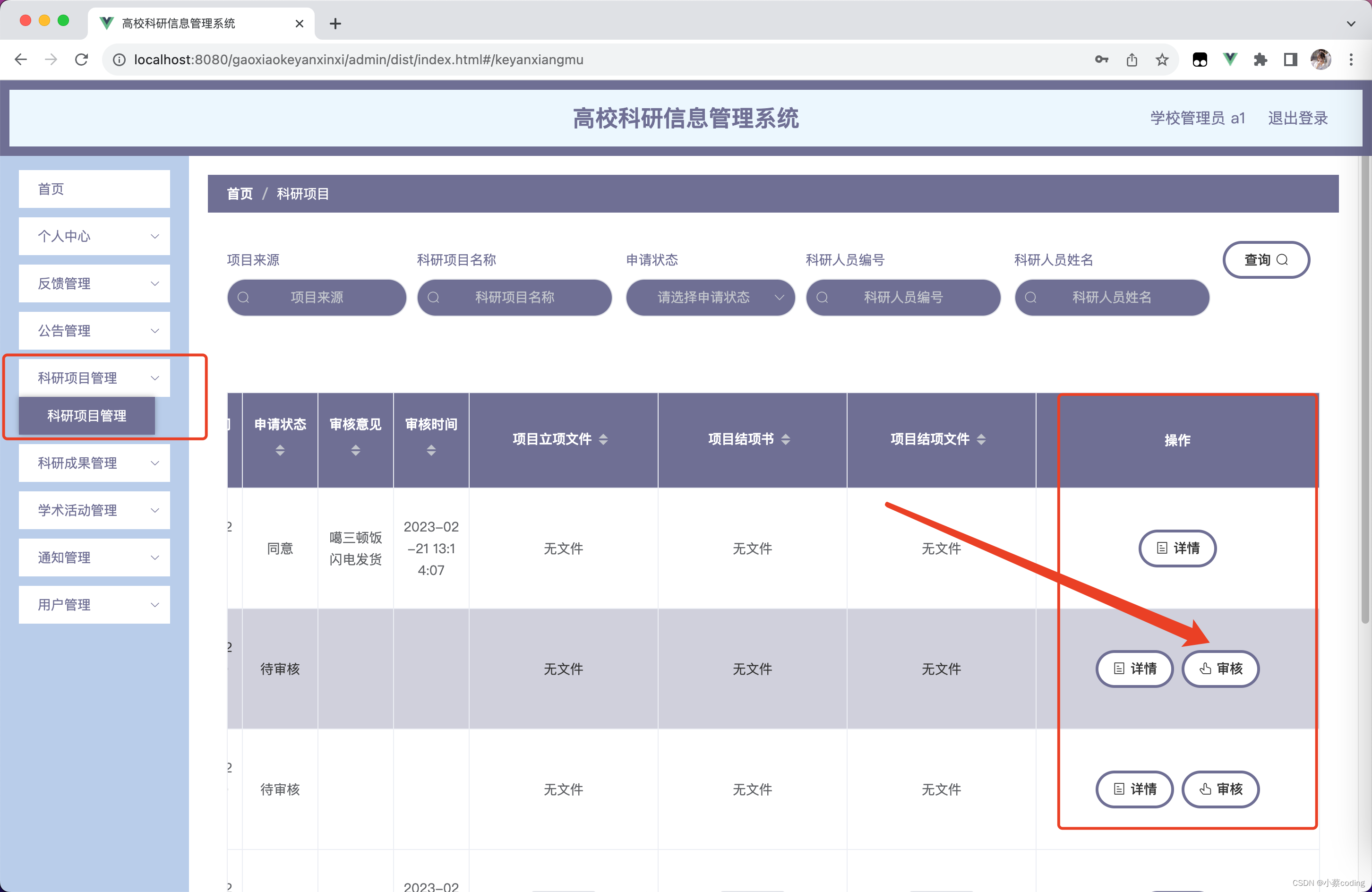This screenshot has height=892, width=1372.
Task: Close the 高校科研信息管理系统 tab
Action: point(299,24)
